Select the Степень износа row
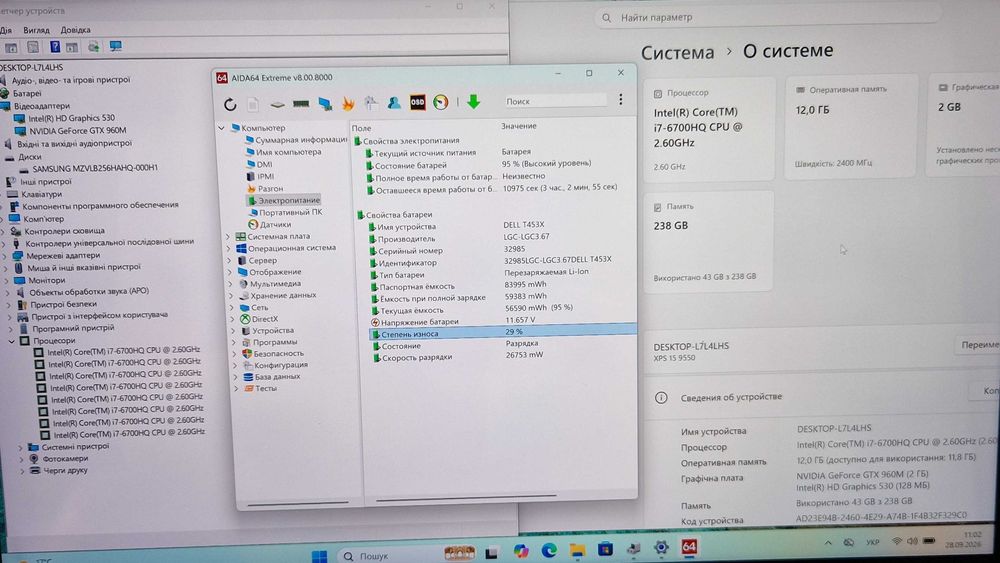 point(503,333)
